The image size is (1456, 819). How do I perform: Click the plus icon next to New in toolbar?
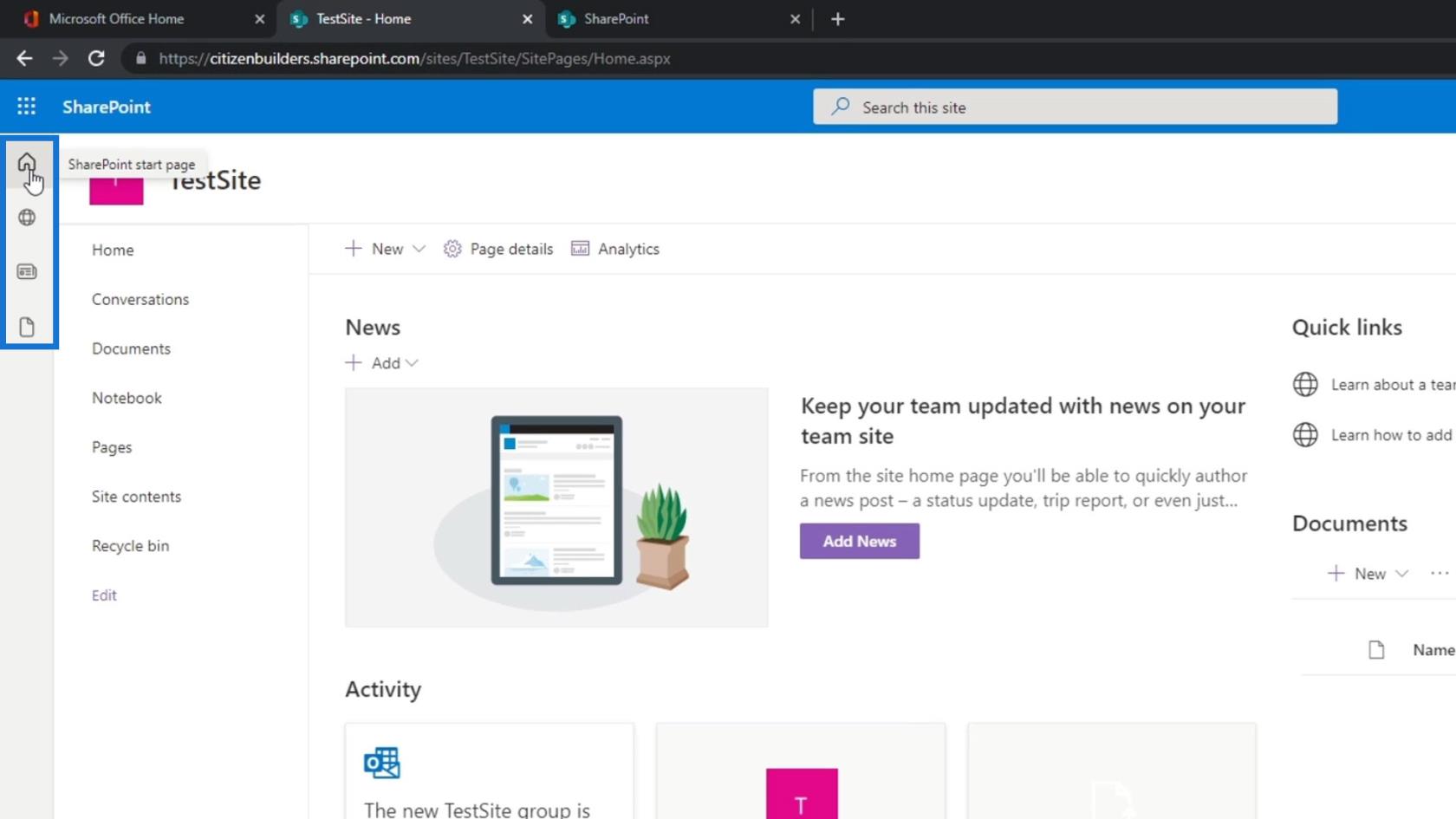point(354,249)
